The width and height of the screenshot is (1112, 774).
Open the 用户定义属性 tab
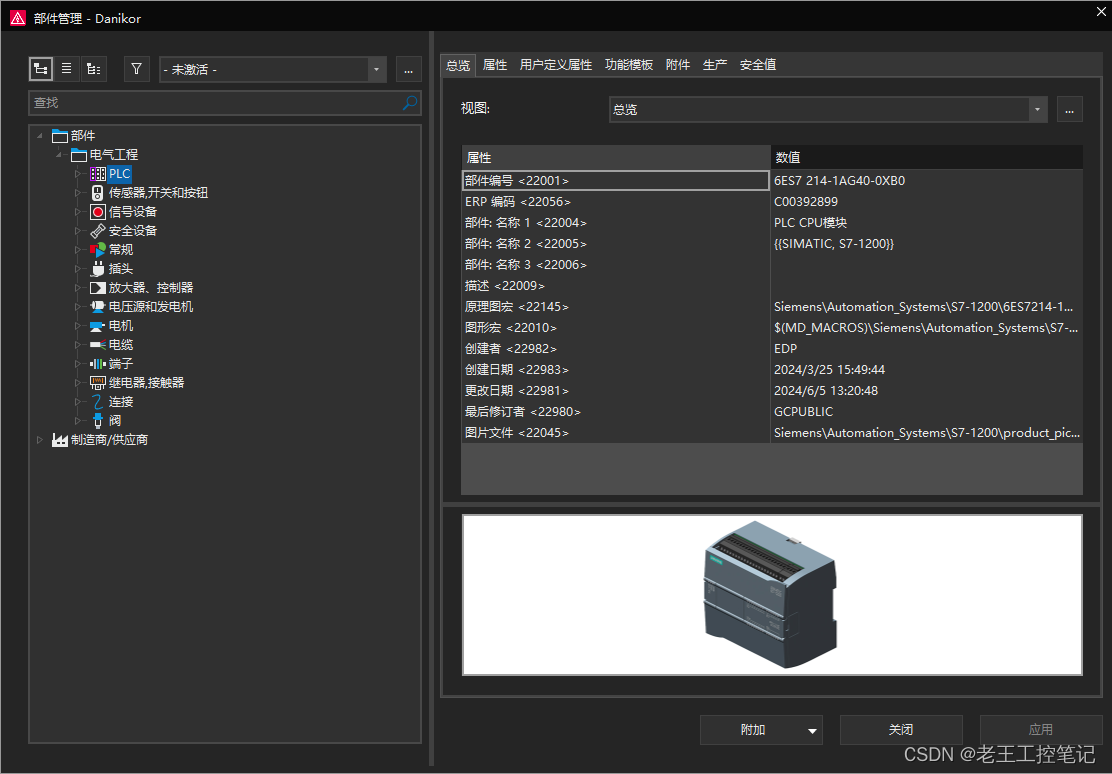(556, 65)
